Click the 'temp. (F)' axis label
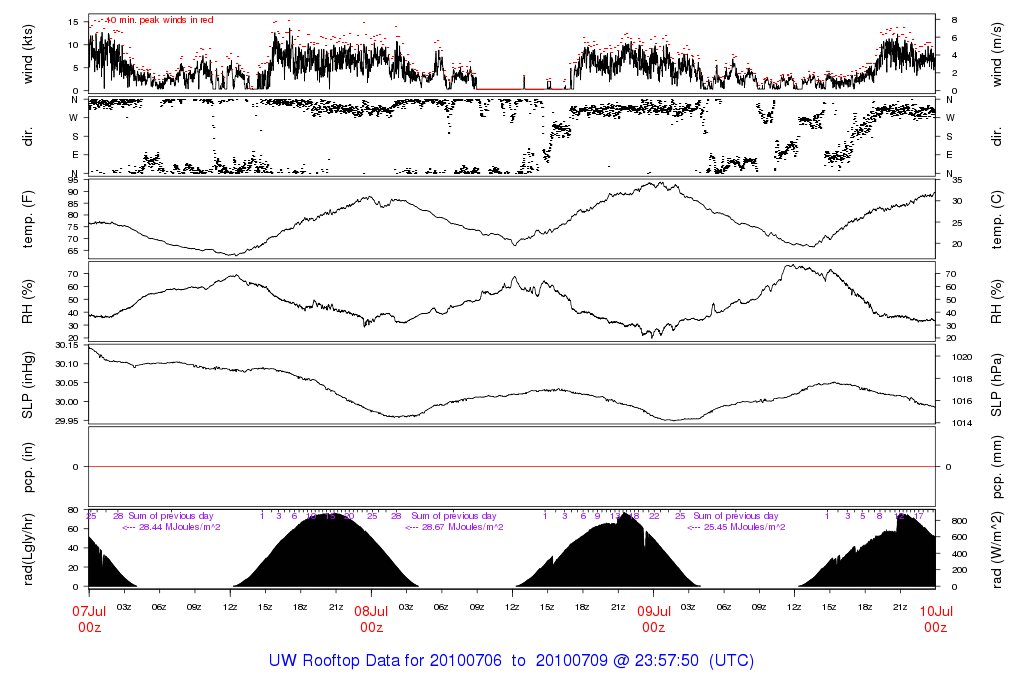 click(x=27, y=219)
